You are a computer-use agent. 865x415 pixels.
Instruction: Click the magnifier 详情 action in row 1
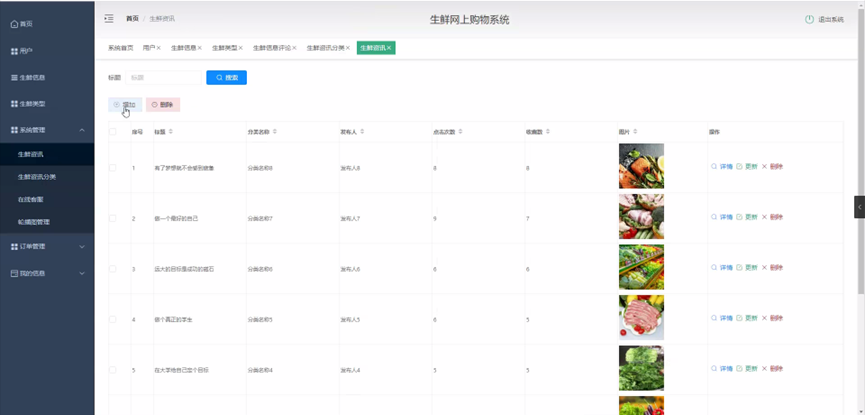coord(722,166)
